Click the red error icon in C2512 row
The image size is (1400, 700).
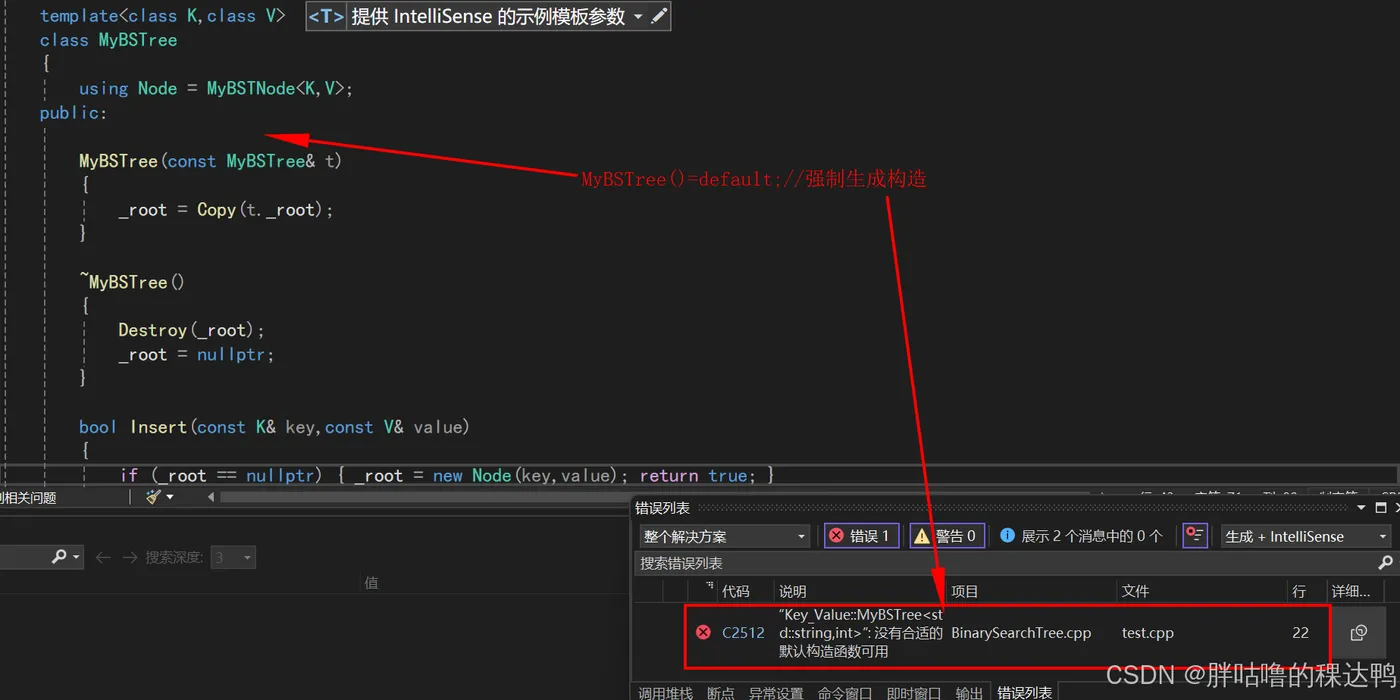703,633
